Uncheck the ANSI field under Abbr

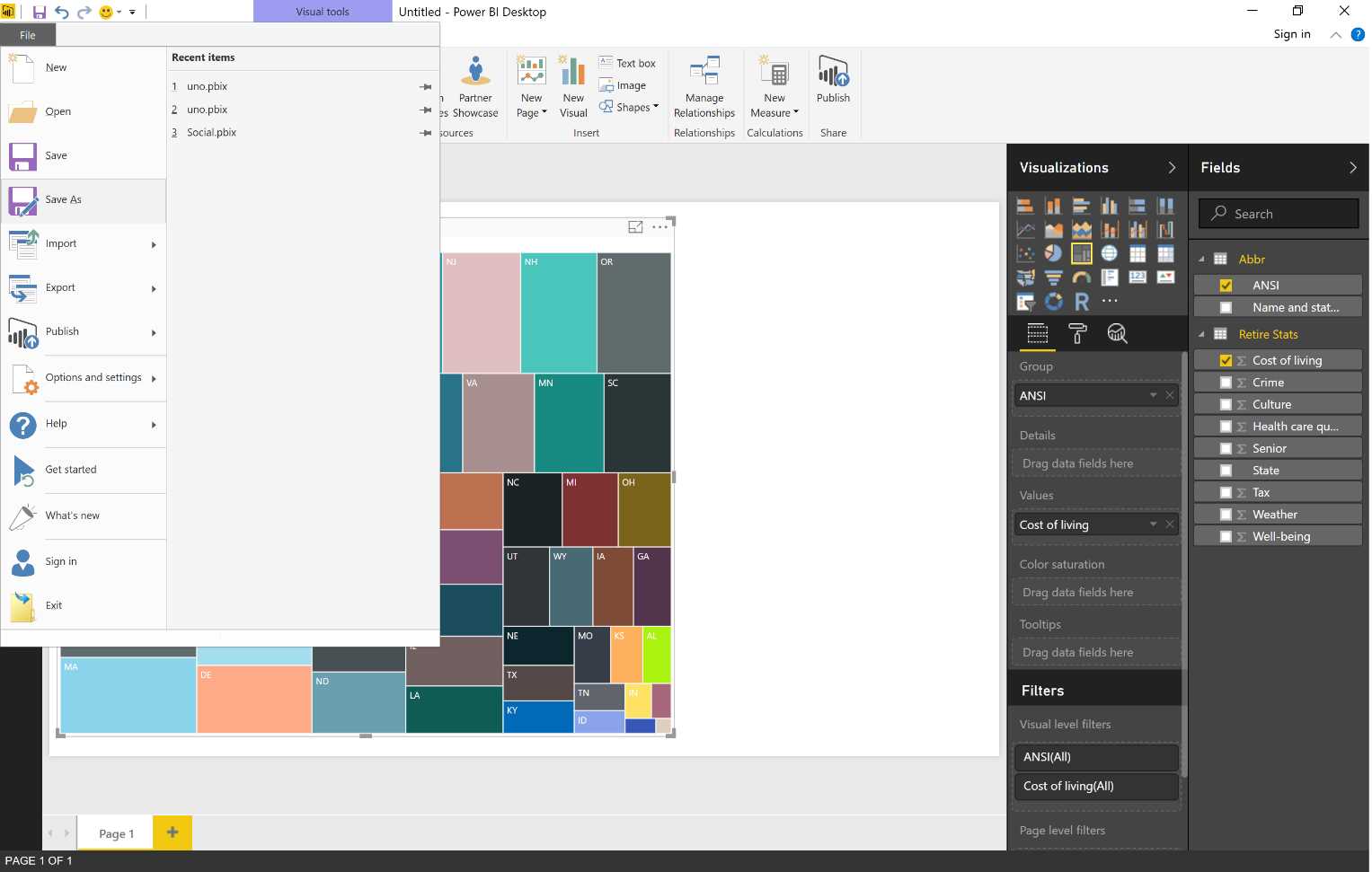pos(1226,285)
